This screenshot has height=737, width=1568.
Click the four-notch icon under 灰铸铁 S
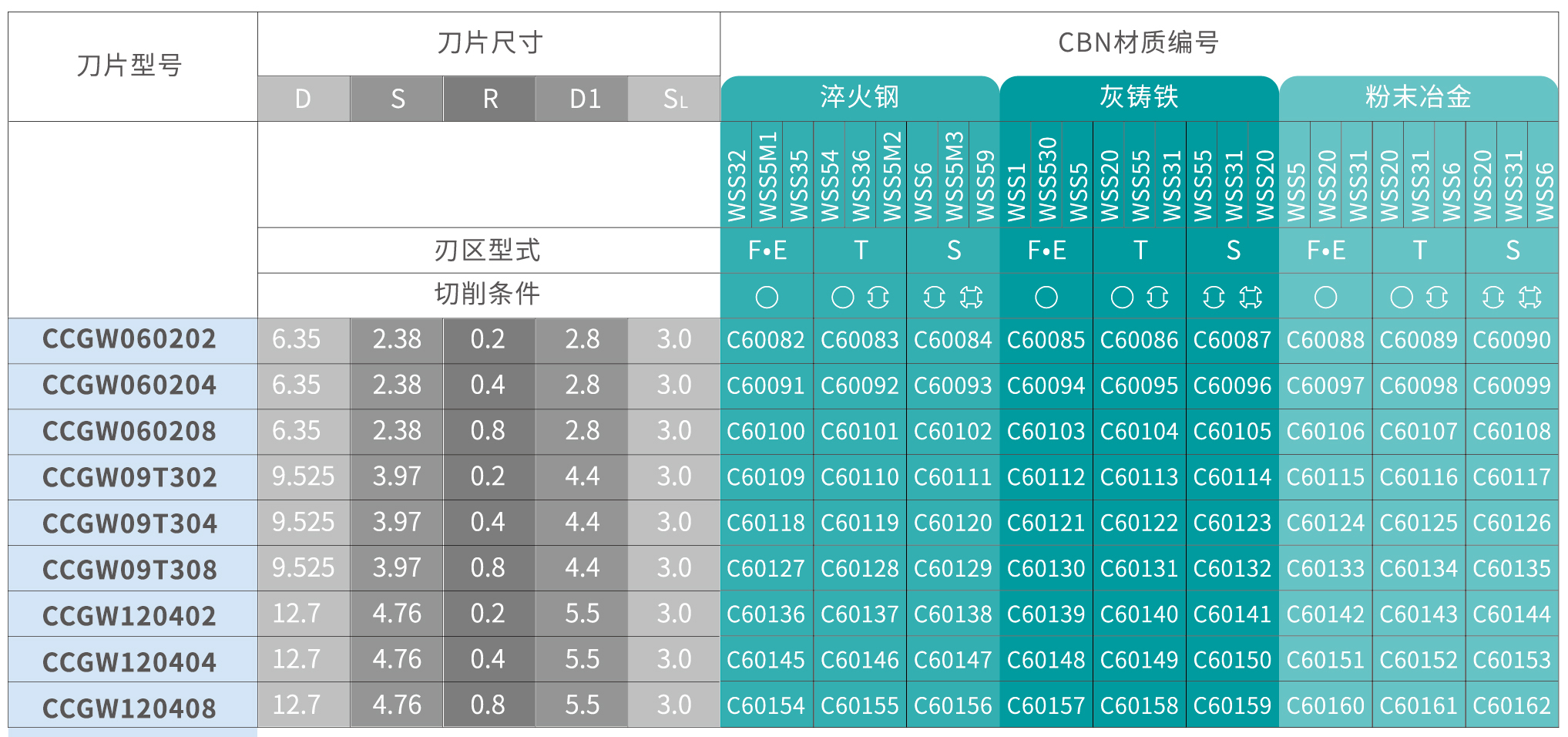[1251, 297]
